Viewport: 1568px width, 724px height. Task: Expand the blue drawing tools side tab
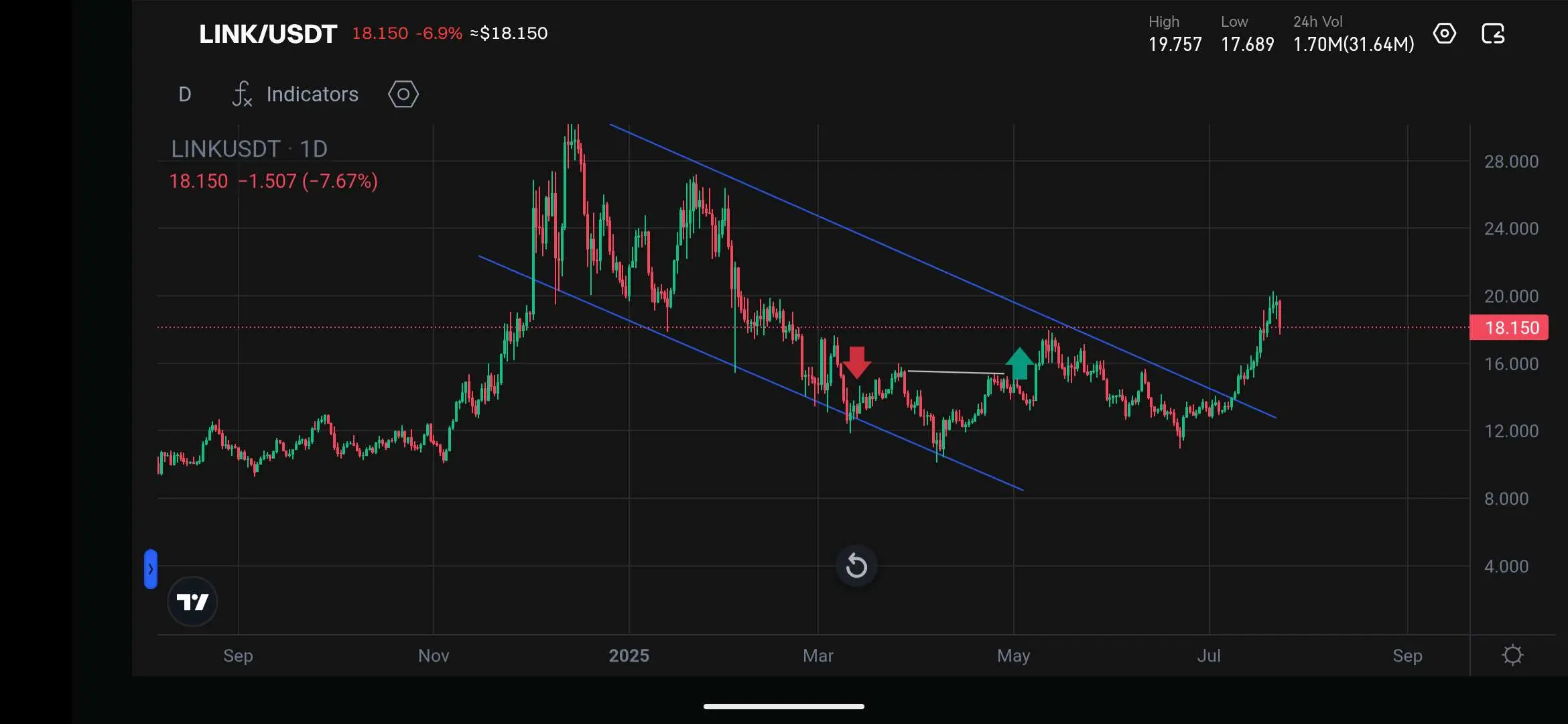(x=151, y=569)
